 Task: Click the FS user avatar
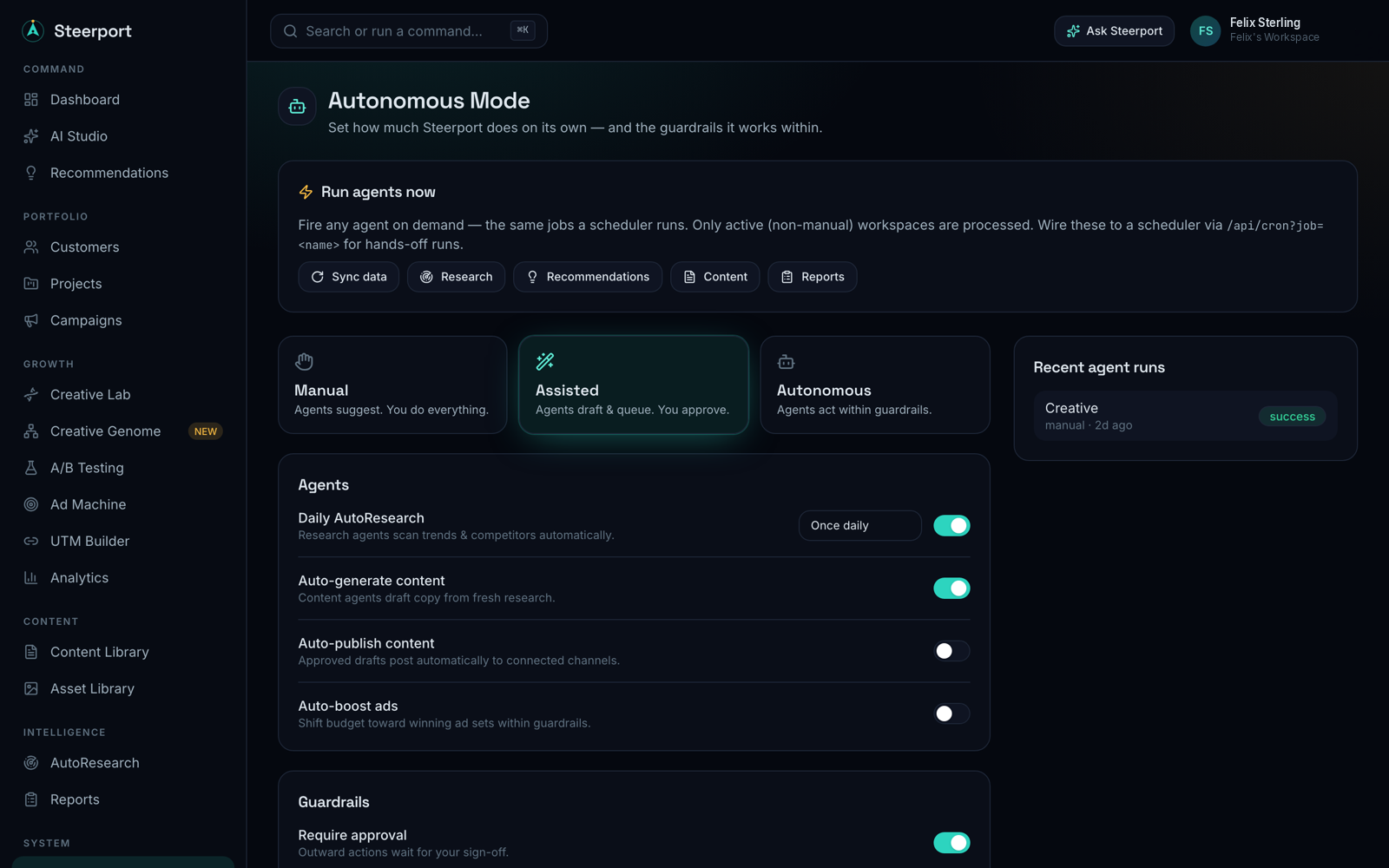[1205, 30]
